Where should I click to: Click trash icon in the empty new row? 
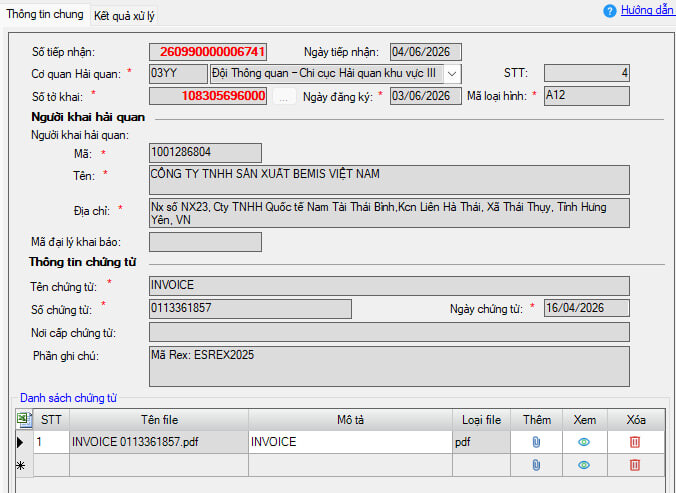635,465
